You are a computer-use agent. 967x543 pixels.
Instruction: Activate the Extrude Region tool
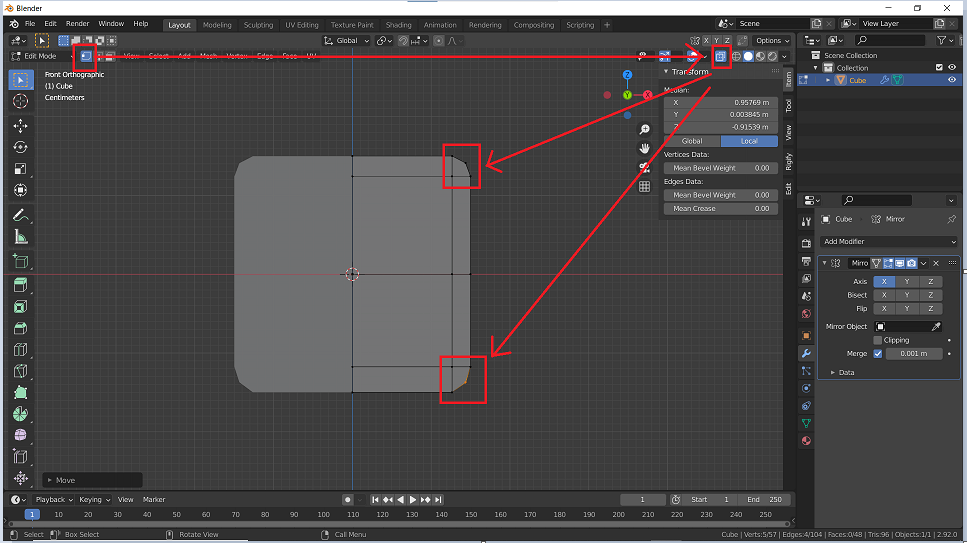point(20,285)
